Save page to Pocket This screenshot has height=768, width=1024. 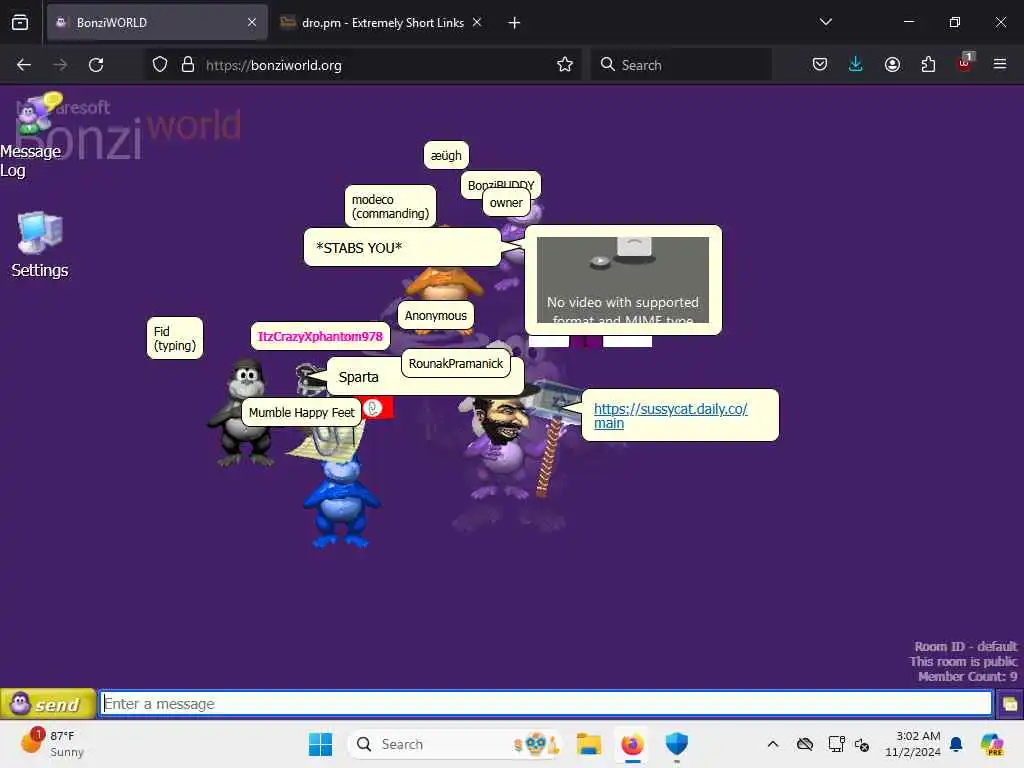[820, 64]
